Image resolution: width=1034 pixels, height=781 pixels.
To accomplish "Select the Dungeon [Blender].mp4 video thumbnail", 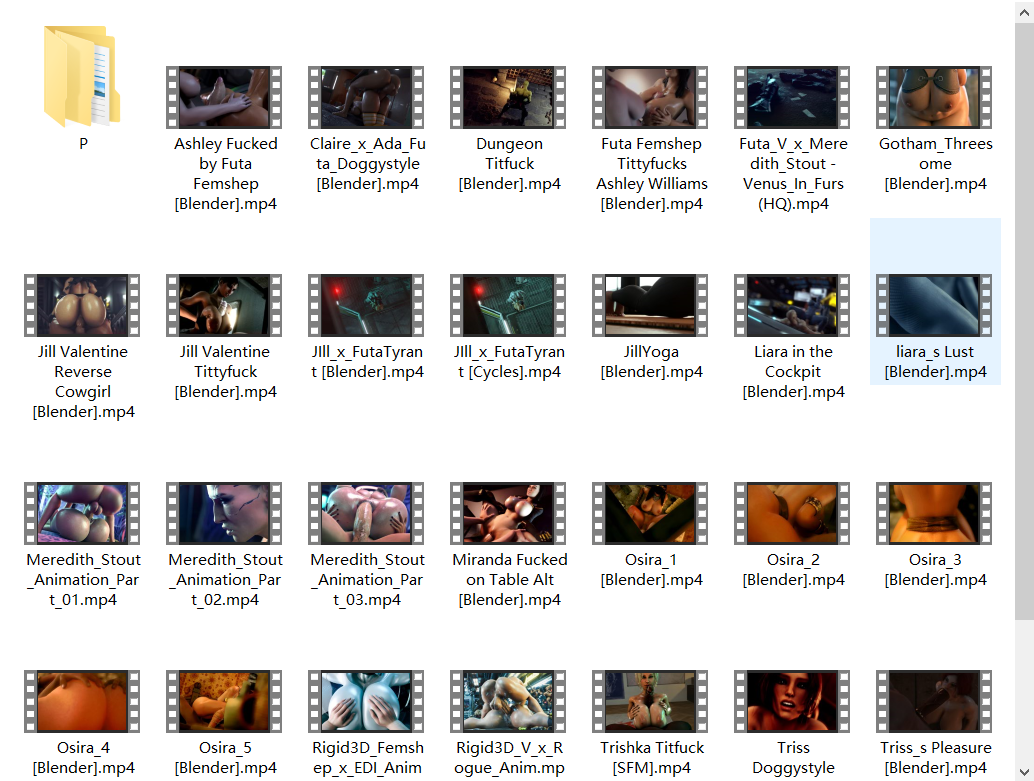I will pyautogui.click(x=508, y=97).
